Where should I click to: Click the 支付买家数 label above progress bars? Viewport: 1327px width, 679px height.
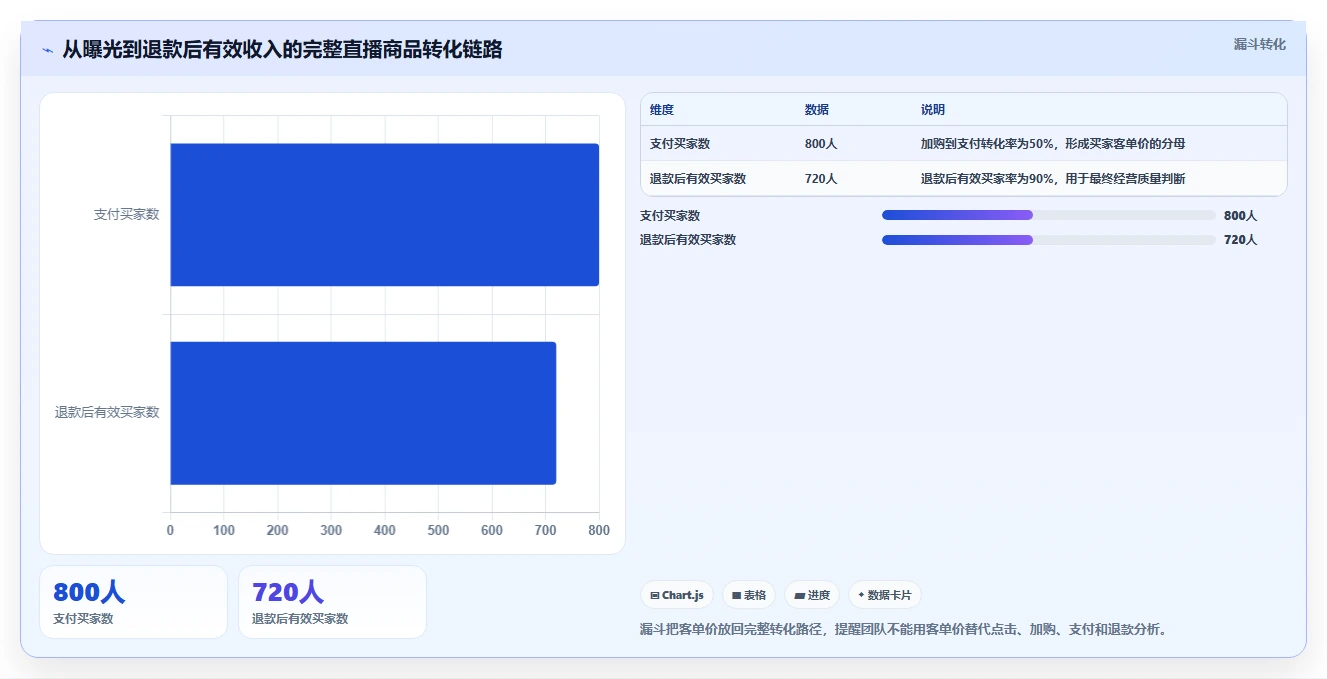[670, 216]
